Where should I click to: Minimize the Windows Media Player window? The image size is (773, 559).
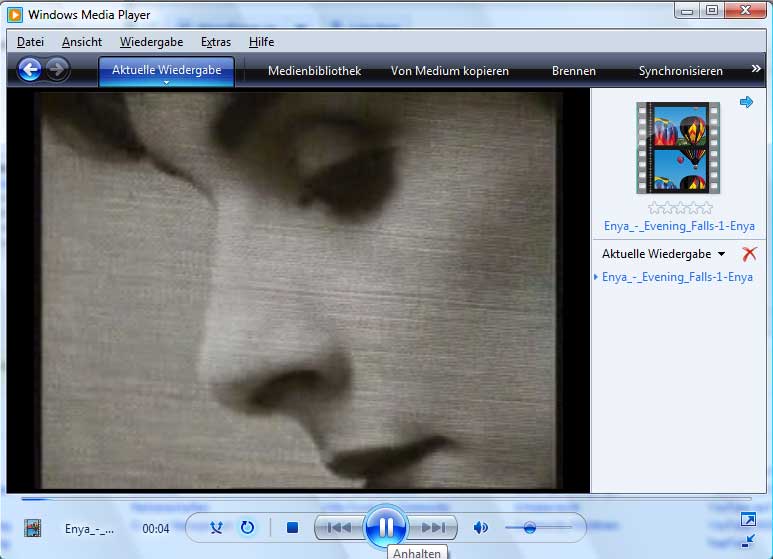tap(687, 11)
